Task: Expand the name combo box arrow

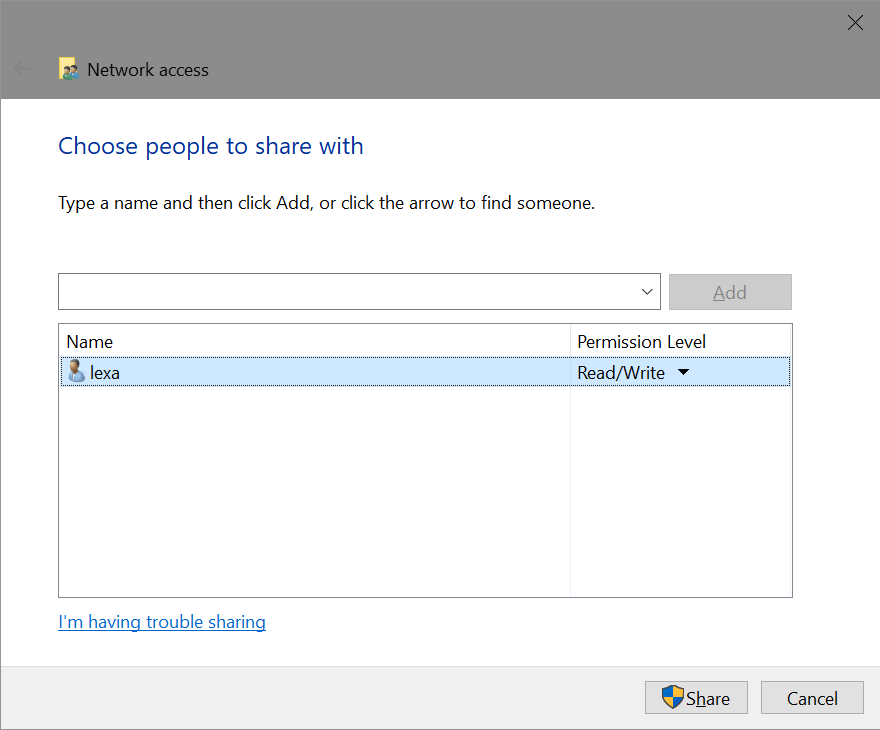Action: click(x=646, y=292)
